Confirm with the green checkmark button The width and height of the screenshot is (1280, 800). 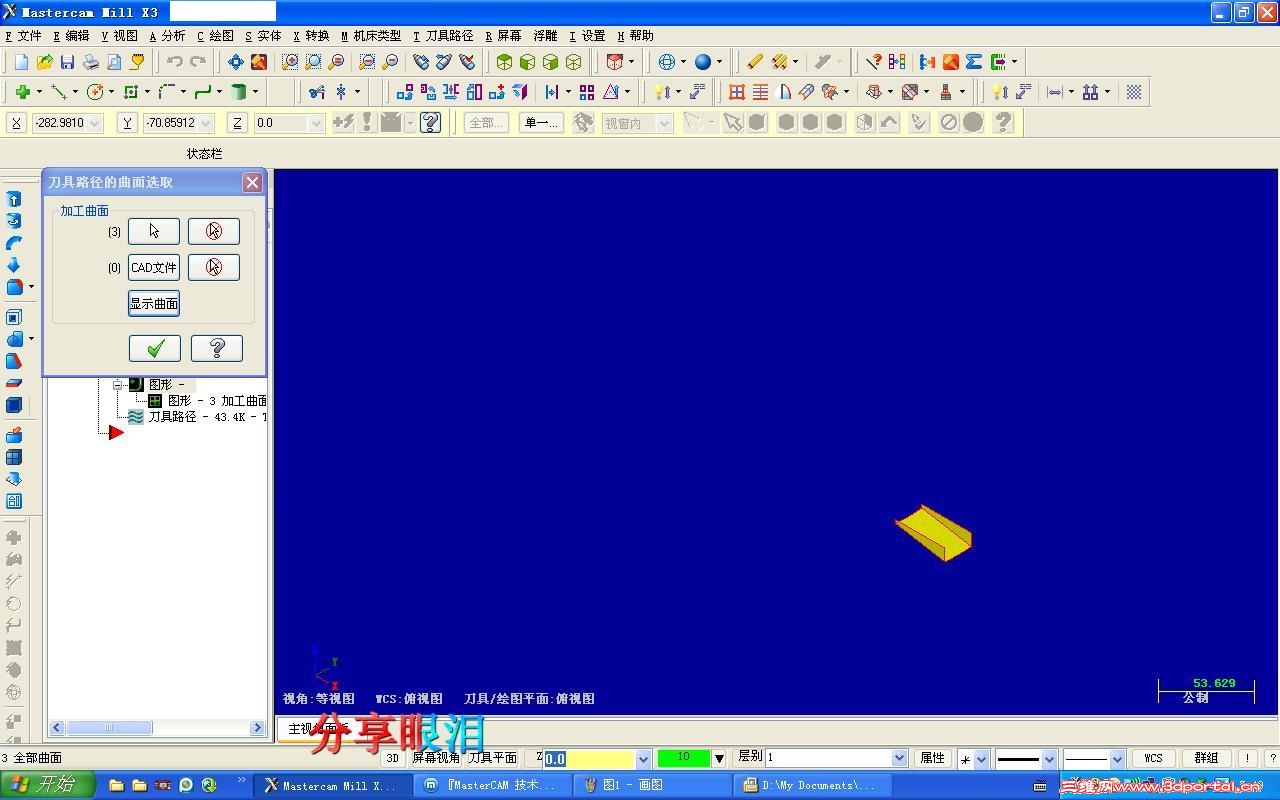coord(155,348)
